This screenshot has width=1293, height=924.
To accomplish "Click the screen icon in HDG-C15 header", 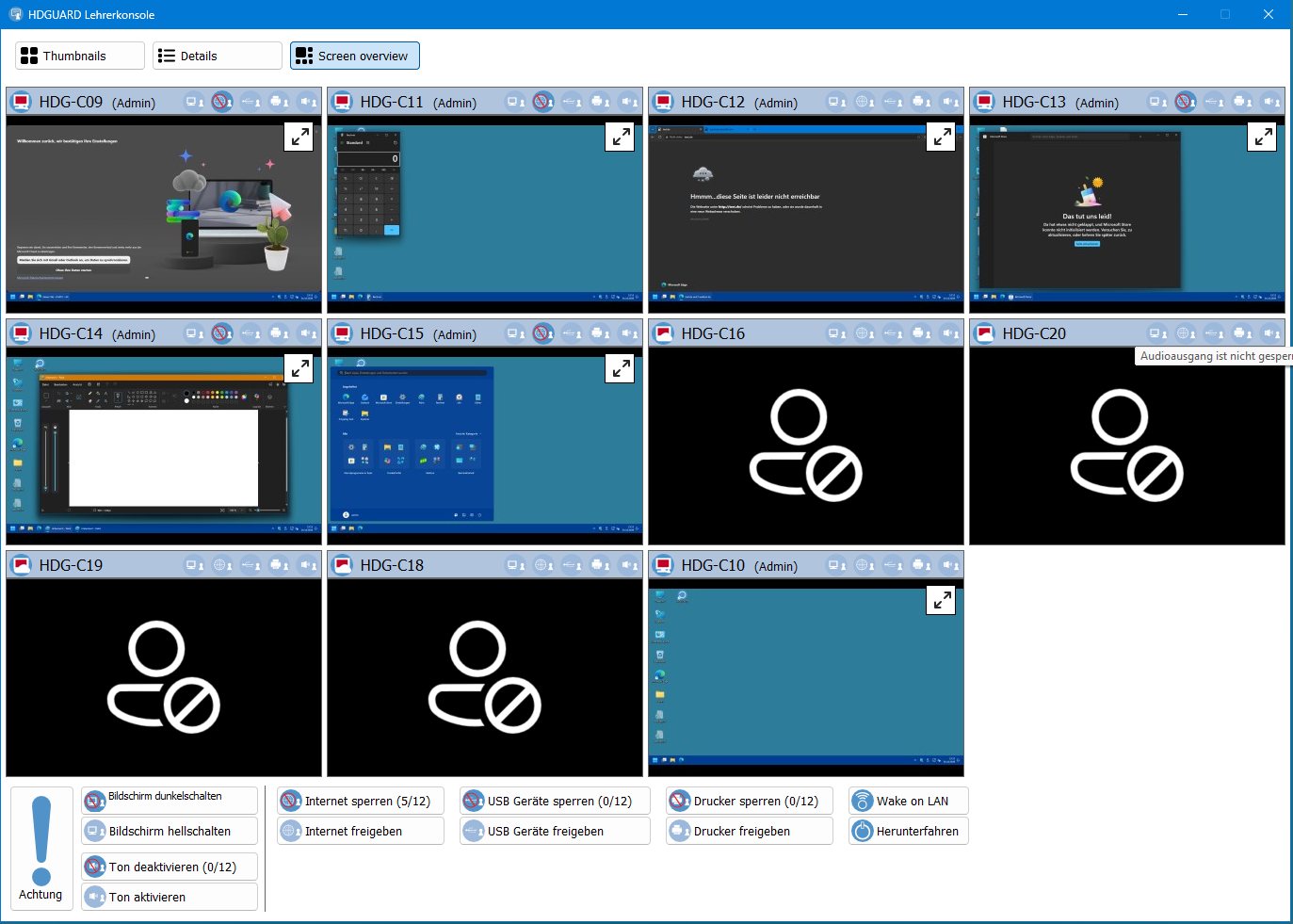I will point(515,333).
